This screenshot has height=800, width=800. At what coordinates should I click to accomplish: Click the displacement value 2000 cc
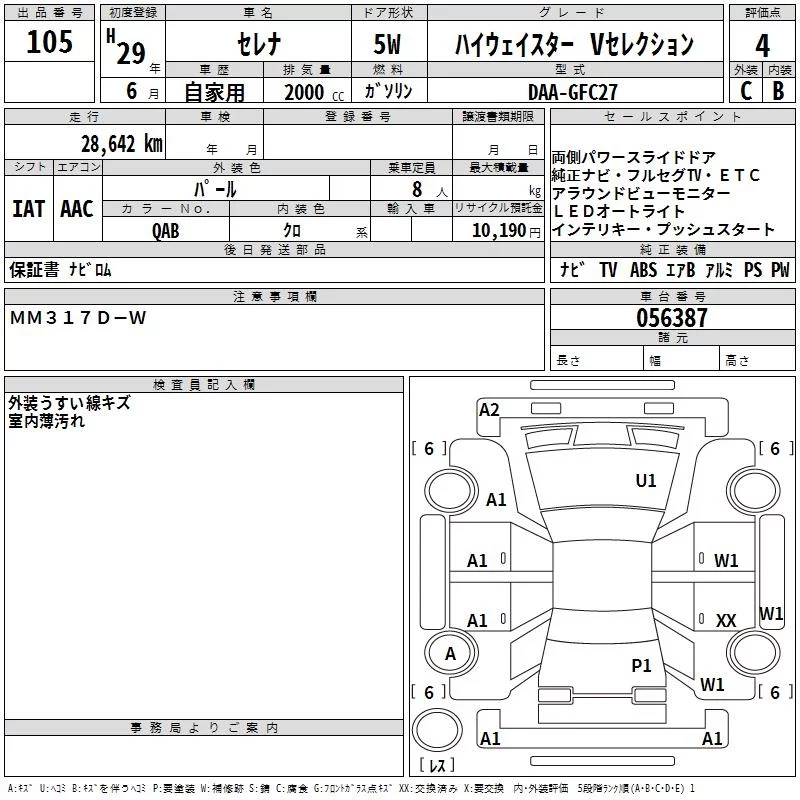[314, 92]
